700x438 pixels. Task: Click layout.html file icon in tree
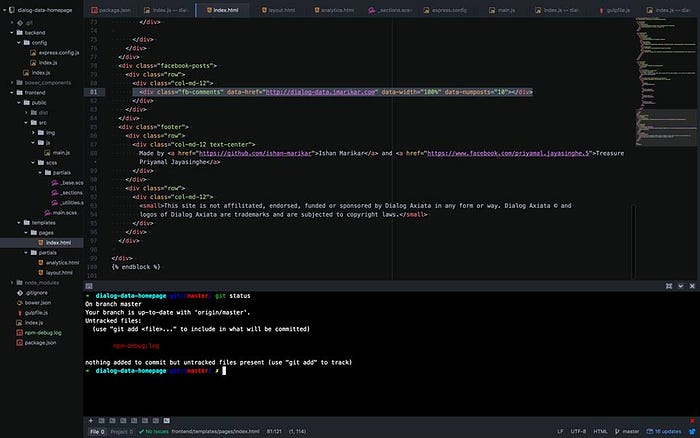(x=41, y=272)
